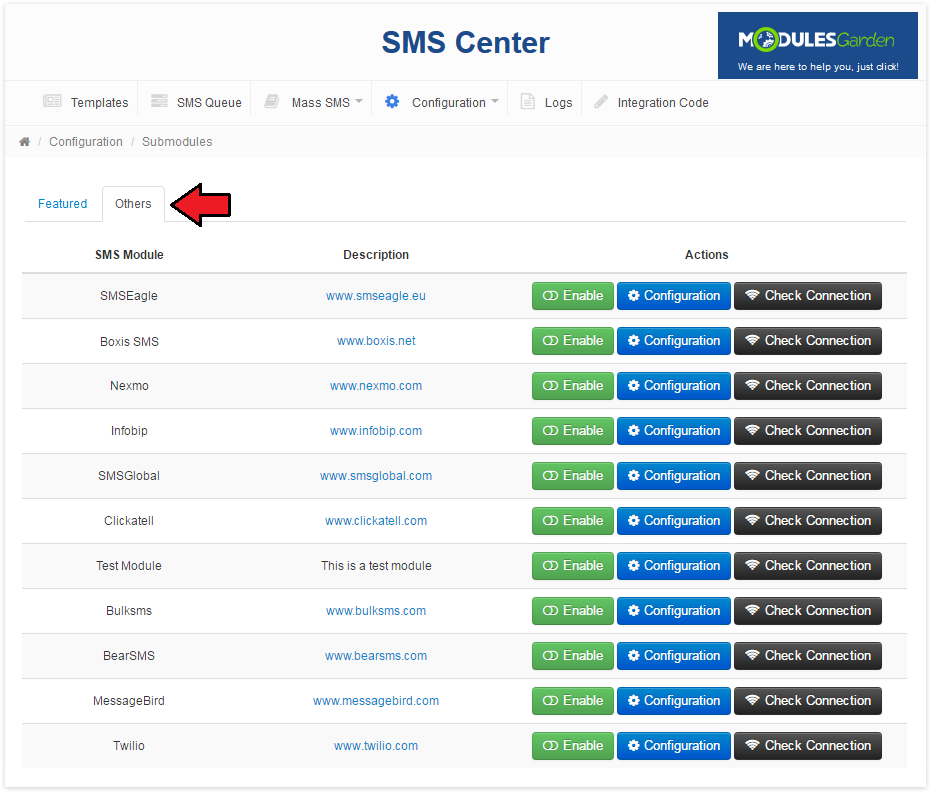Check Connection for Clickatell
The height and width of the screenshot is (799, 930).
808,521
